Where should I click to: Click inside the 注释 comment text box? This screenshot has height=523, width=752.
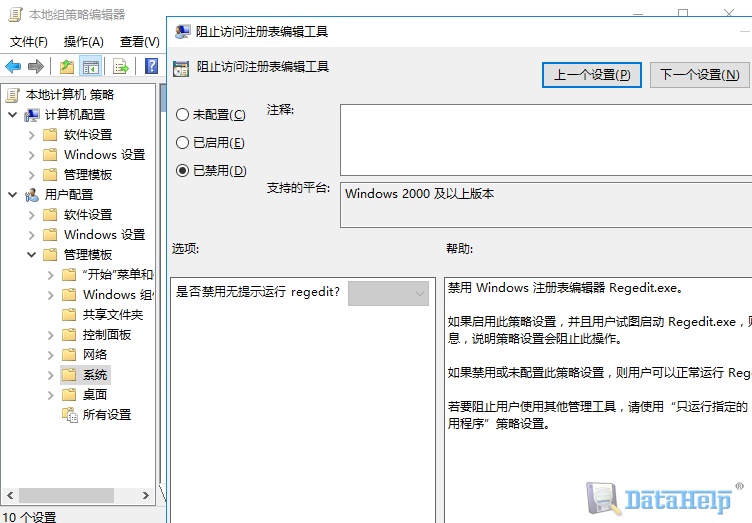546,140
